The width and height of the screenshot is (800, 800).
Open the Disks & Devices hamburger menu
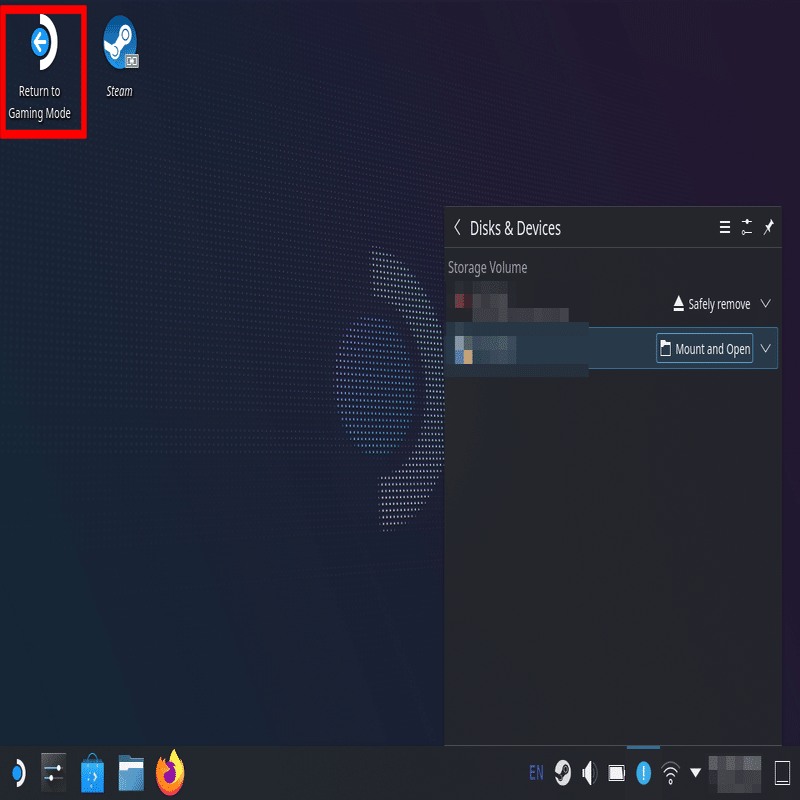click(724, 228)
